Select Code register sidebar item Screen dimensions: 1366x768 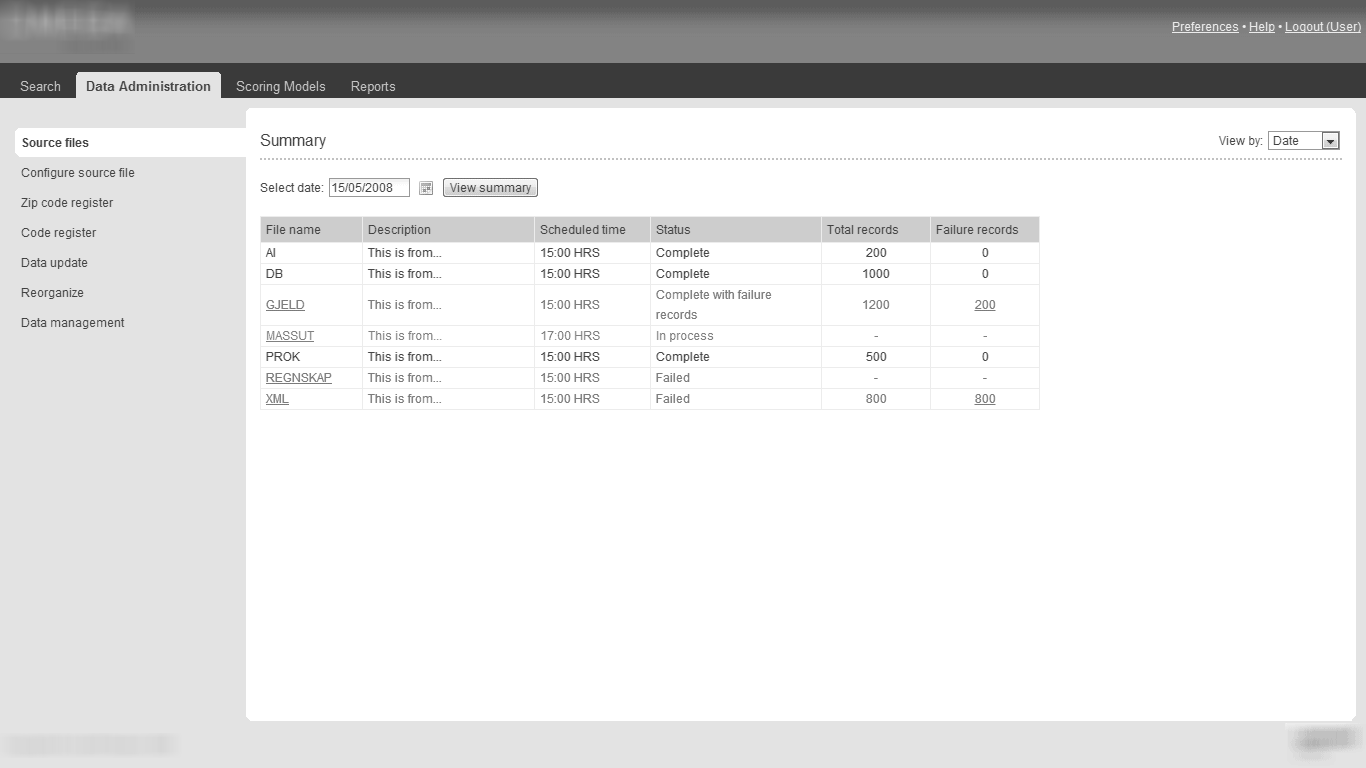tap(59, 233)
